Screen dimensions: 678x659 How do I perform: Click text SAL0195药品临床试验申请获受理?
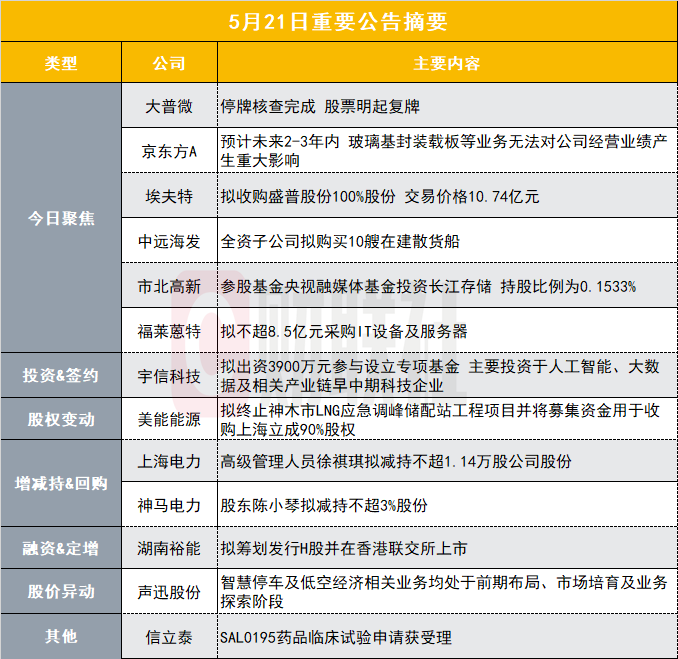click(336, 637)
